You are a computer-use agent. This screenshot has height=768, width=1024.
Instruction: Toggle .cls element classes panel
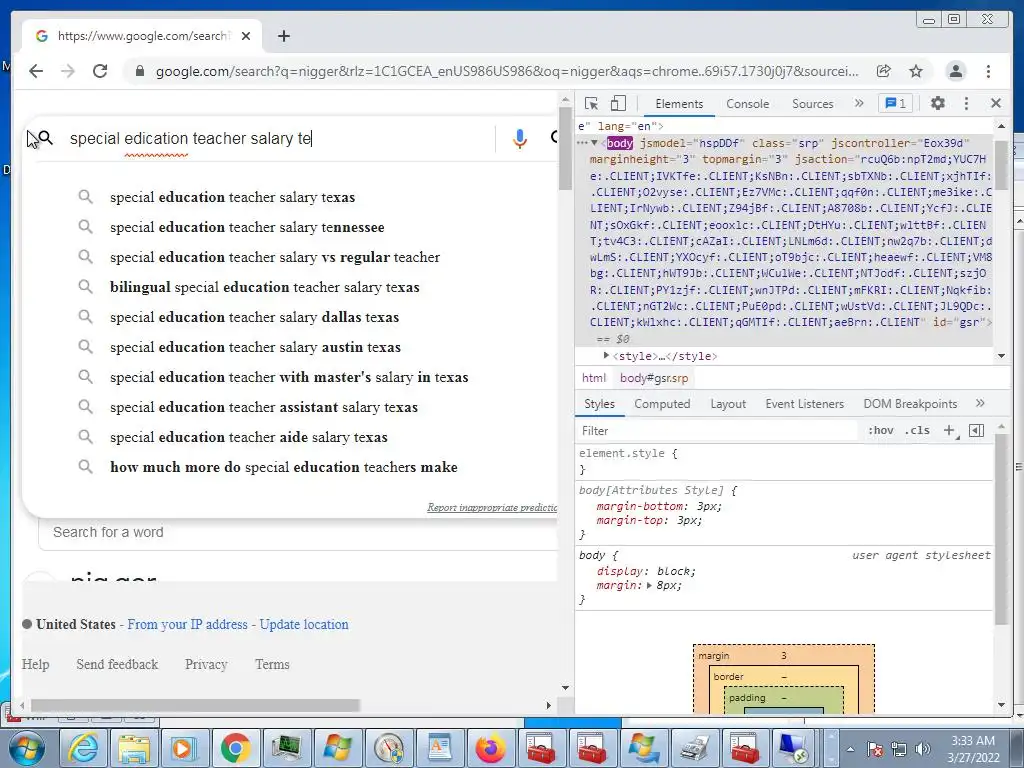click(917, 430)
